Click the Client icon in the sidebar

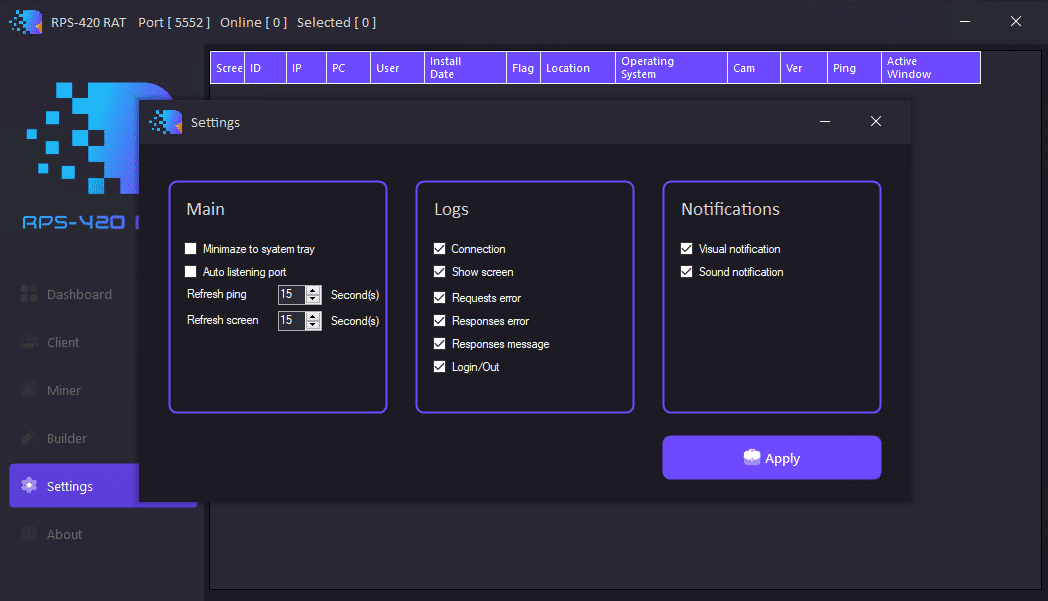click(x=29, y=343)
